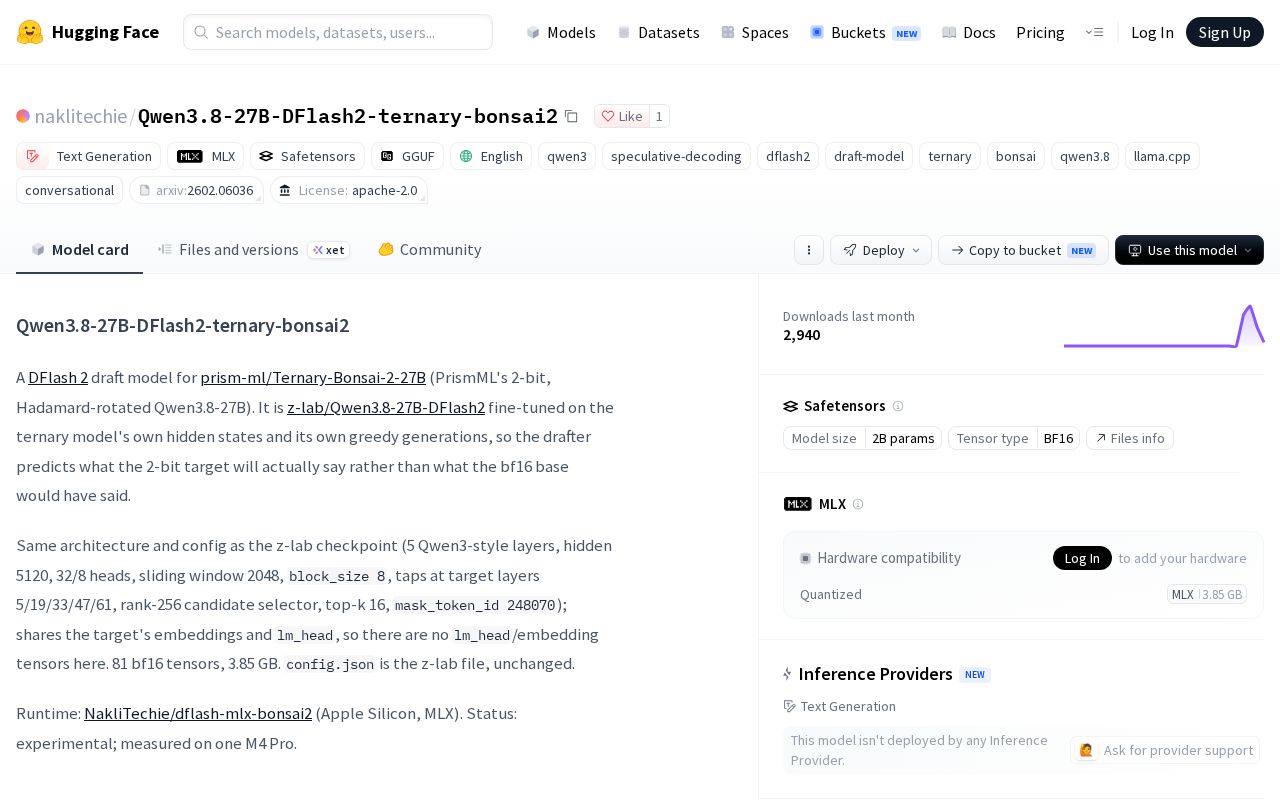This screenshot has height=800, width=1280.
Task: Open the Community tab
Action: [429, 250]
